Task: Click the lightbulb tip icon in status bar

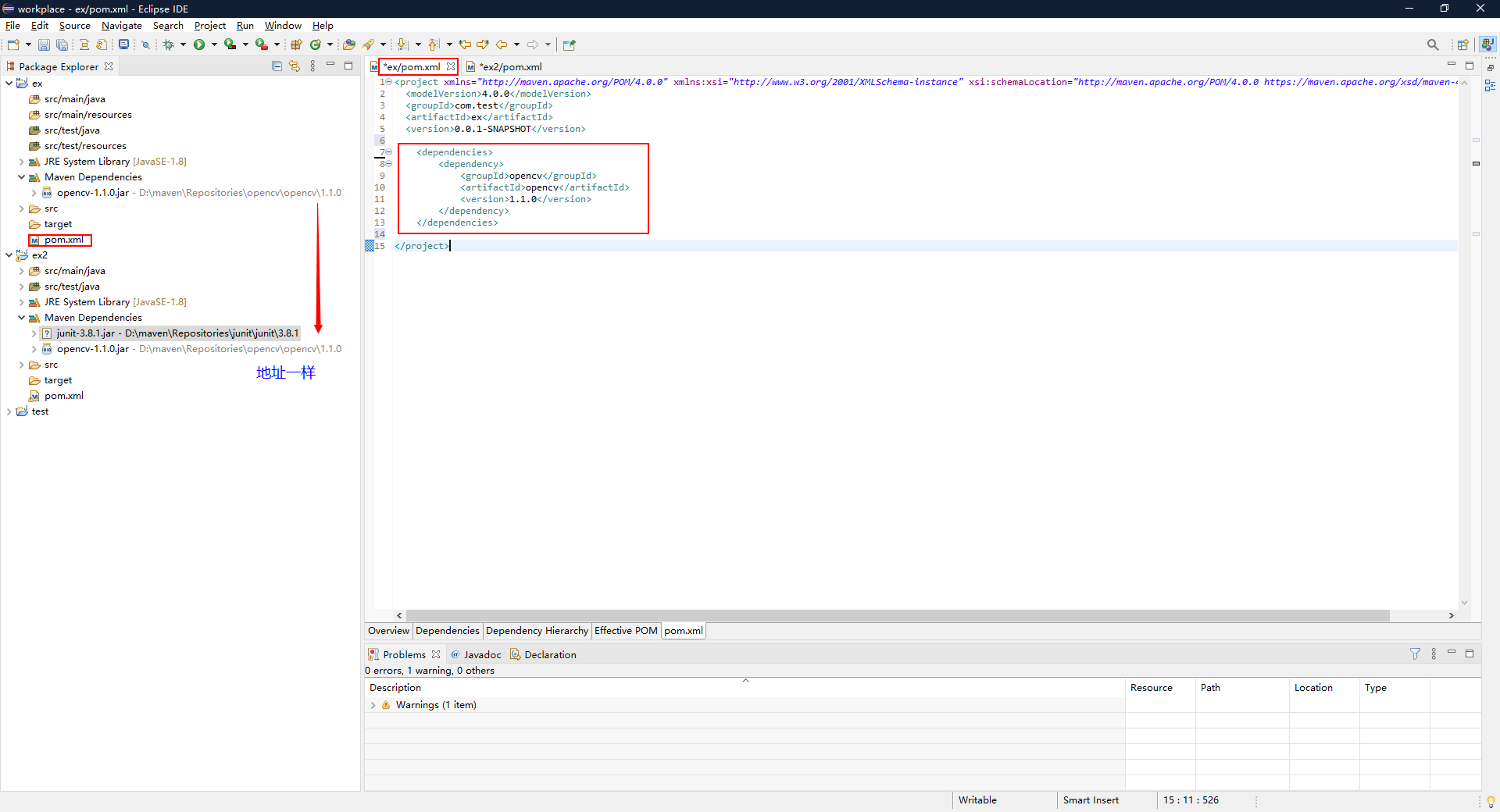Action: click(1491, 801)
